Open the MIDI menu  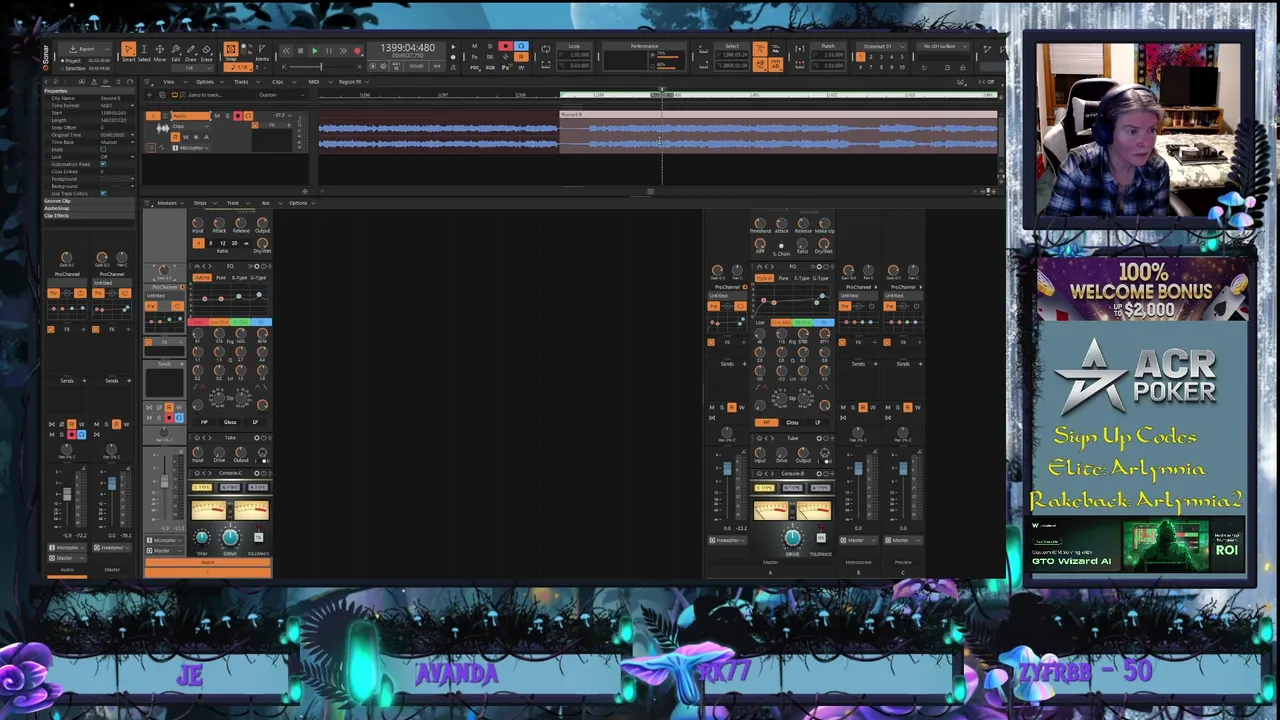coord(313,82)
